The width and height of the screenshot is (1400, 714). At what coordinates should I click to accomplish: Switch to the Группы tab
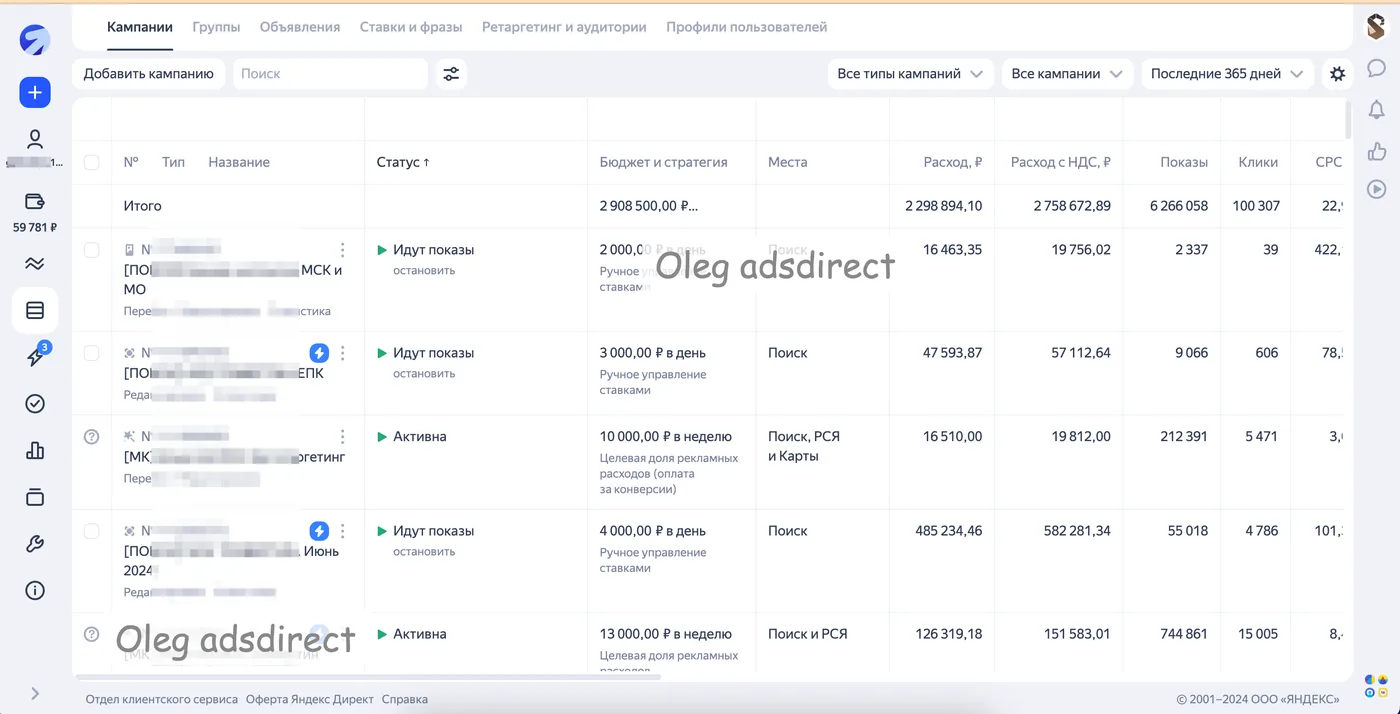click(x=216, y=27)
